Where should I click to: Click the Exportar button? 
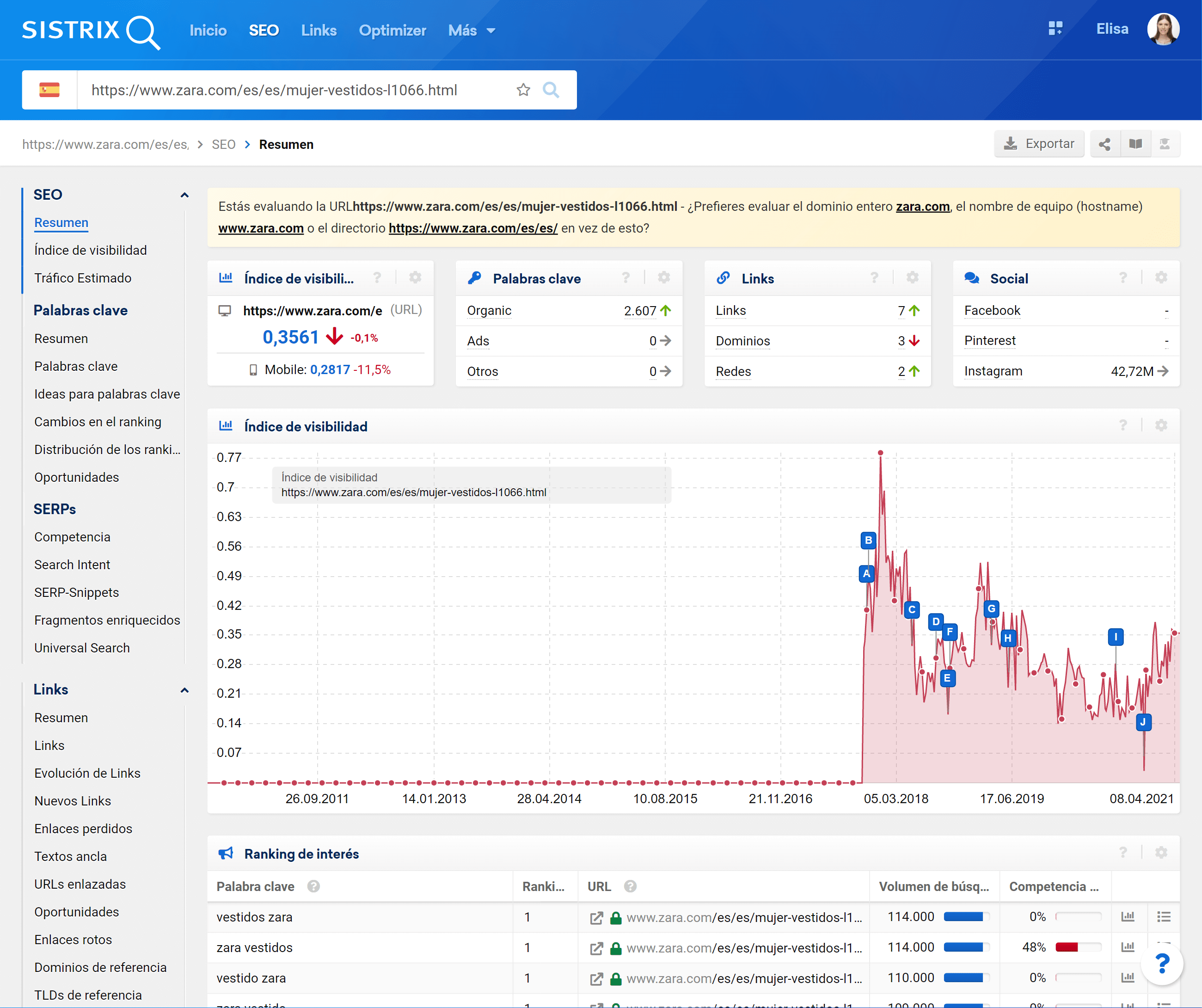pos(1039,144)
